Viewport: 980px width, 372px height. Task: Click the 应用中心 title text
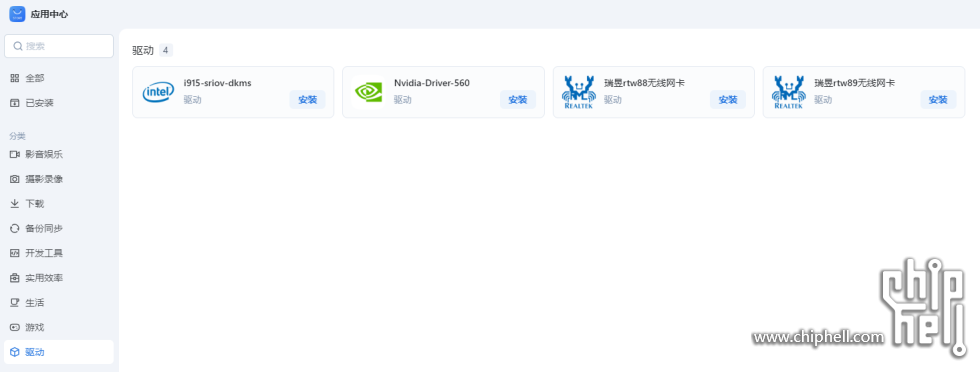point(49,14)
